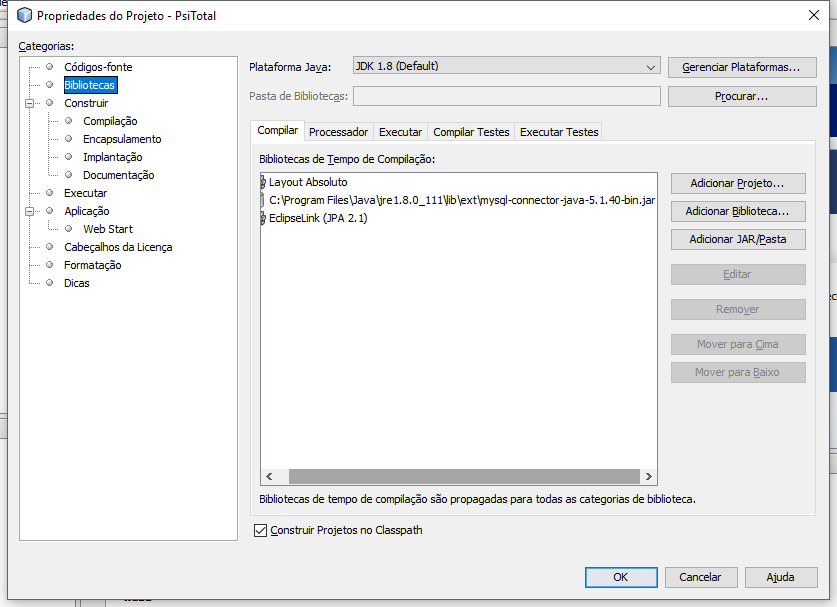Switch to the Compilar Testes tab
This screenshot has height=607, width=837.
[471, 132]
